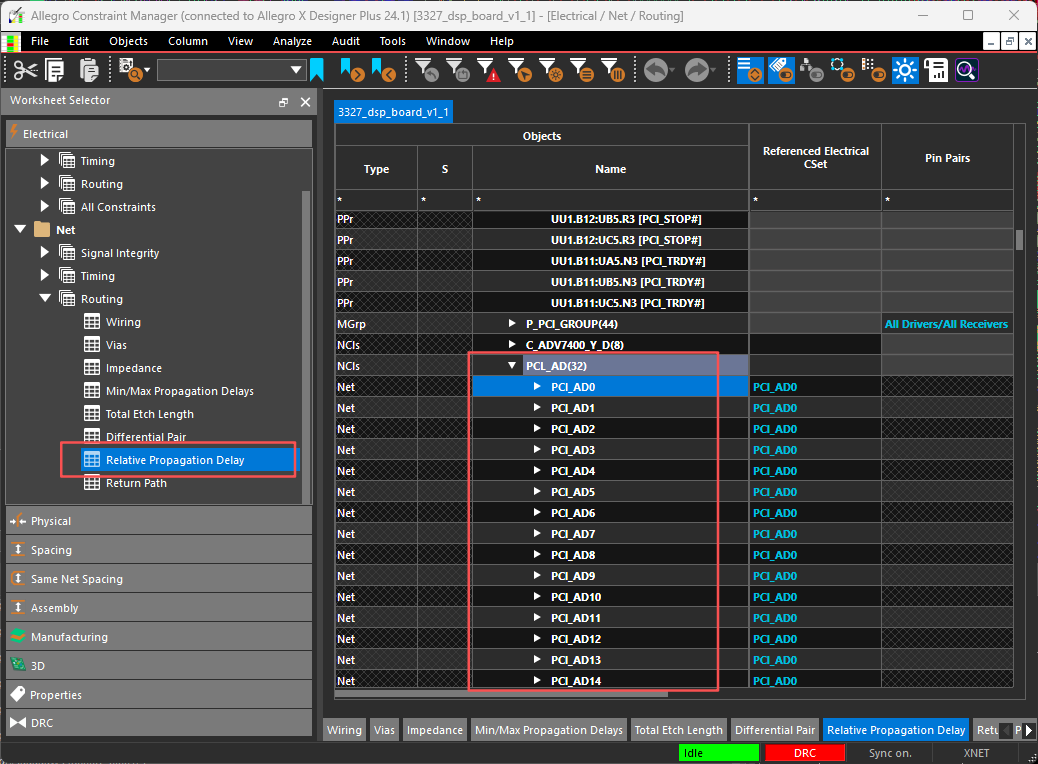This screenshot has width=1038, height=764.
Task: Click the red DRC status indicator
Action: (804, 753)
